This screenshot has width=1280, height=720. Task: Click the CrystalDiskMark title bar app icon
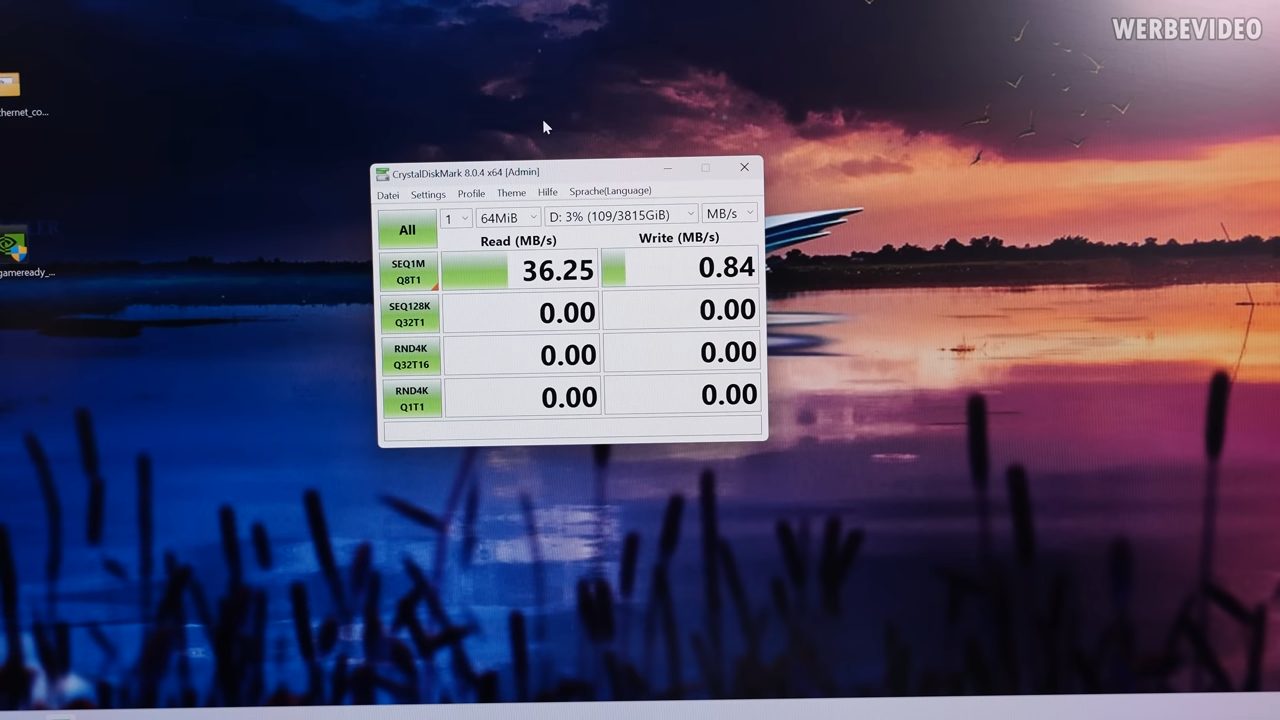pyautogui.click(x=382, y=174)
